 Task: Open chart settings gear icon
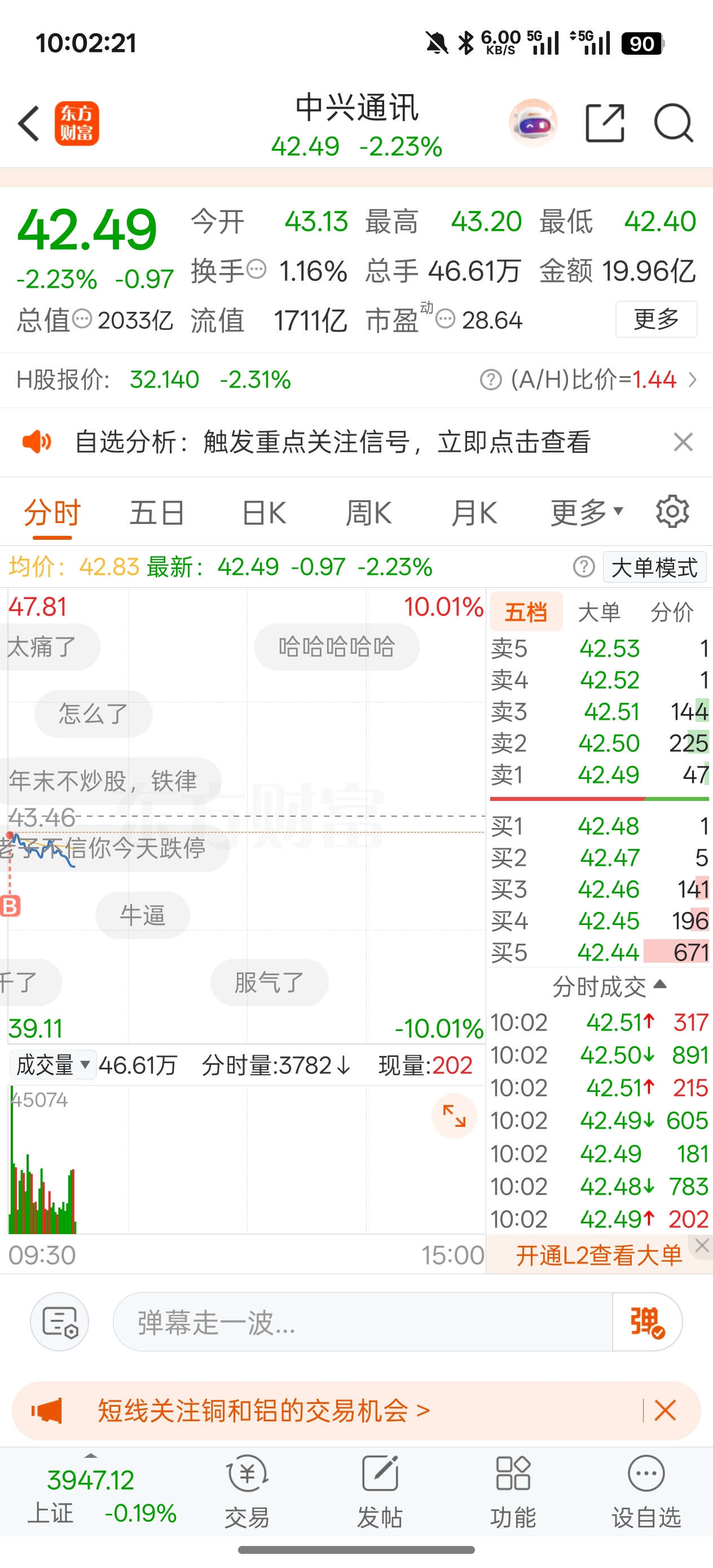point(672,512)
